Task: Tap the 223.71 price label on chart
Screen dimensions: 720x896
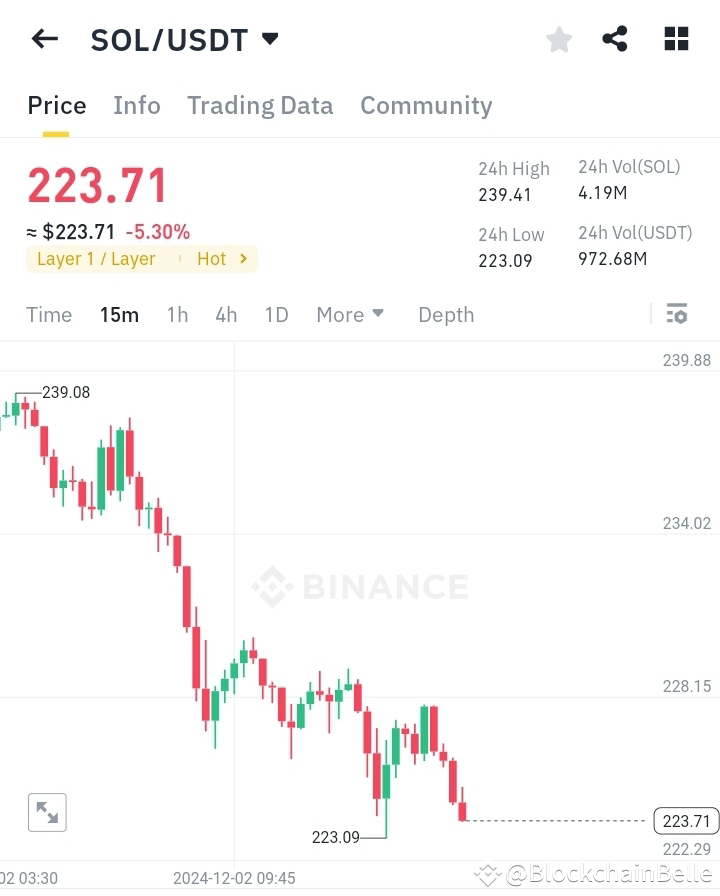Action: coord(685,821)
